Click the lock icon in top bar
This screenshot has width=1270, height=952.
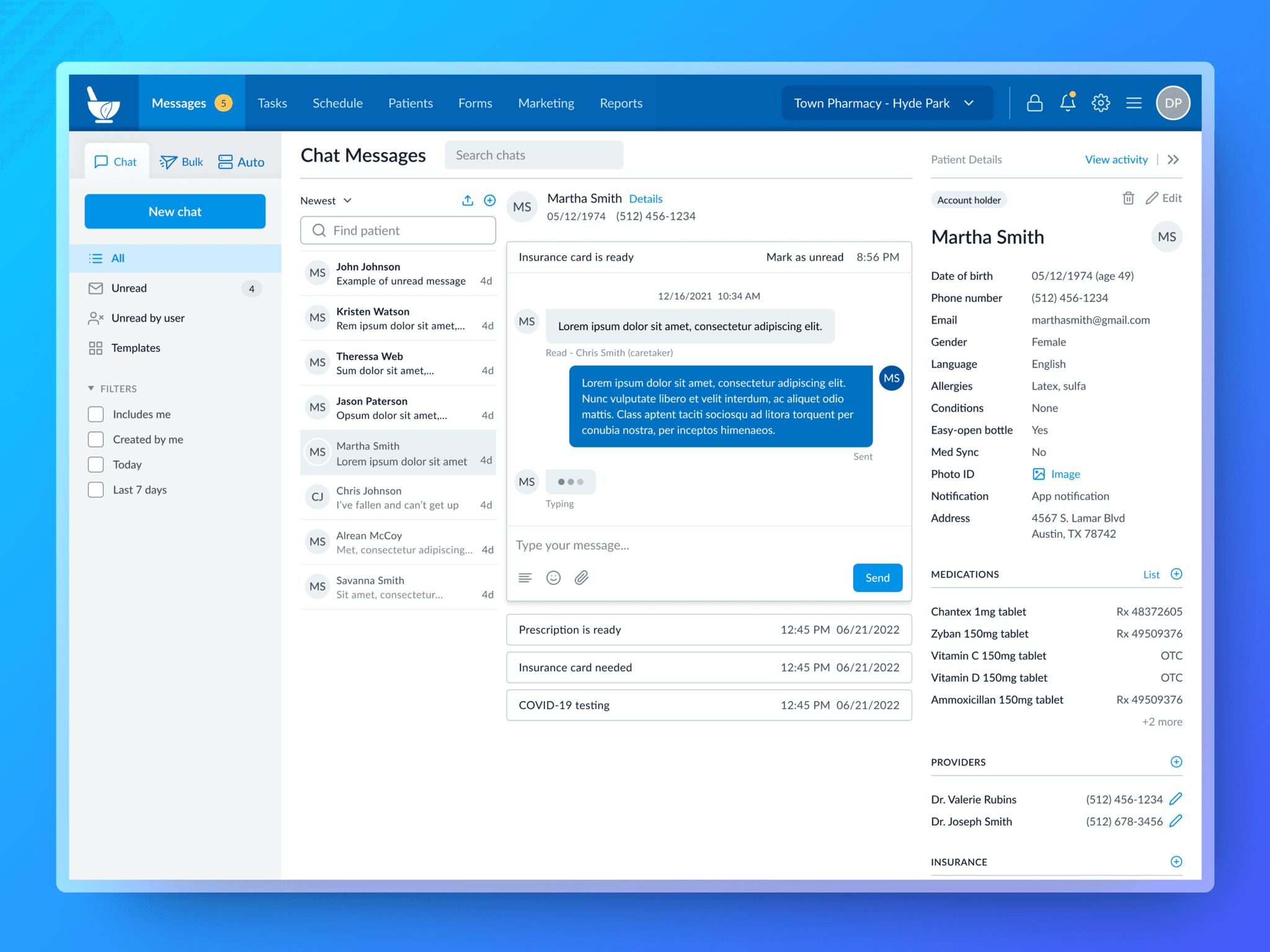pyautogui.click(x=1034, y=103)
